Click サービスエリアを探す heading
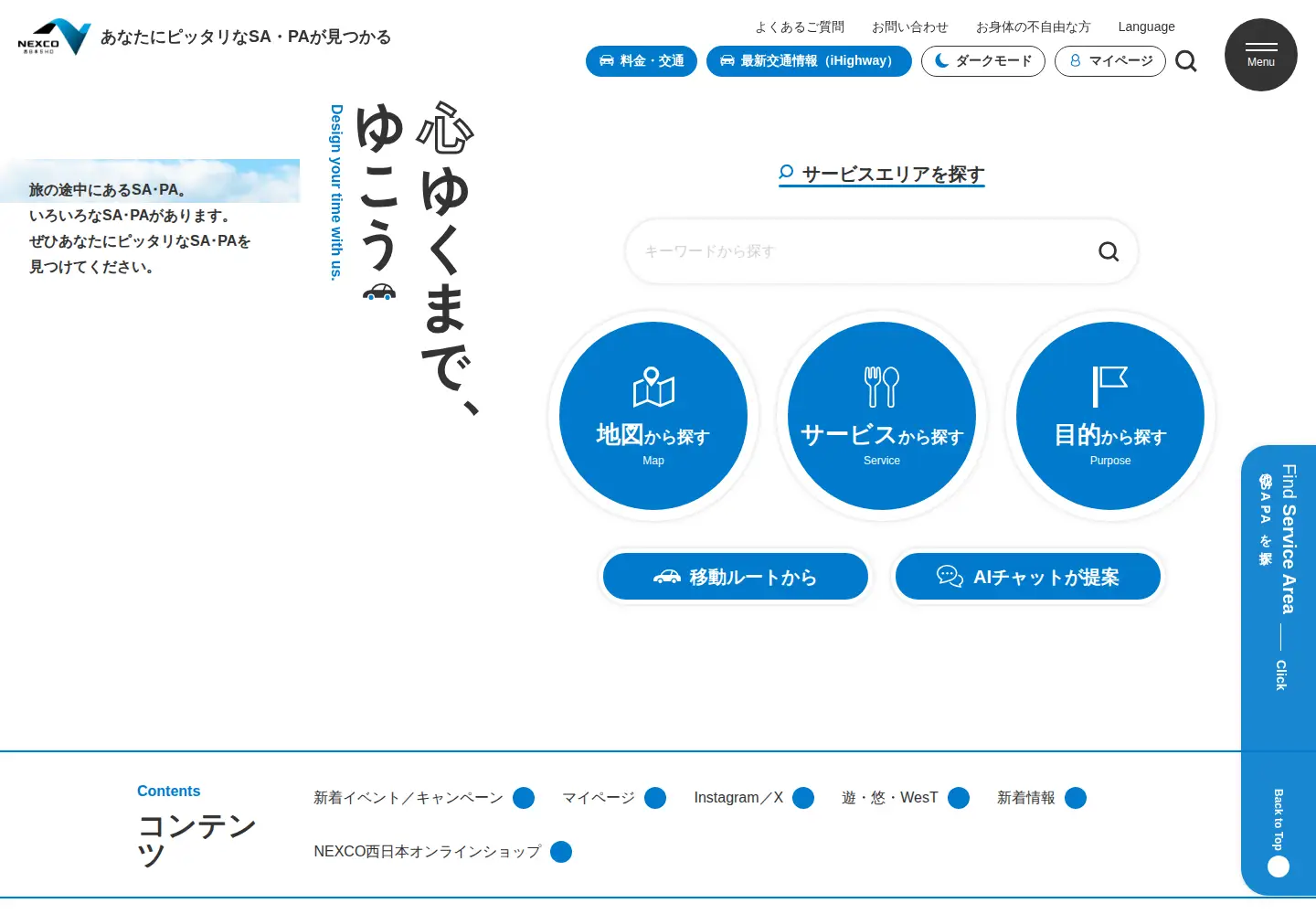The width and height of the screenshot is (1316, 914). click(x=882, y=174)
